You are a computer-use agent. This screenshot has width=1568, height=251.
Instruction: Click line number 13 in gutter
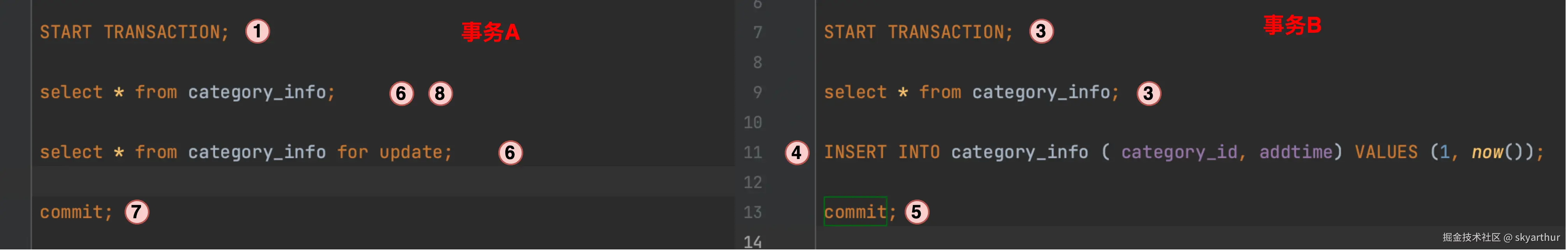pyautogui.click(x=753, y=212)
